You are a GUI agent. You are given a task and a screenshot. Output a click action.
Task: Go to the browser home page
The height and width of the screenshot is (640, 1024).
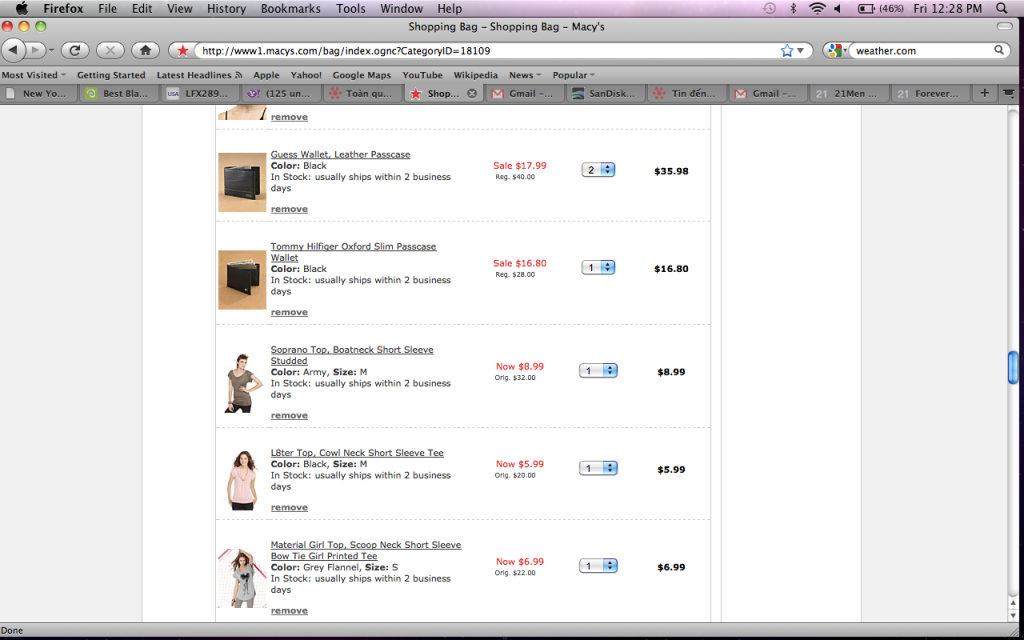point(145,50)
